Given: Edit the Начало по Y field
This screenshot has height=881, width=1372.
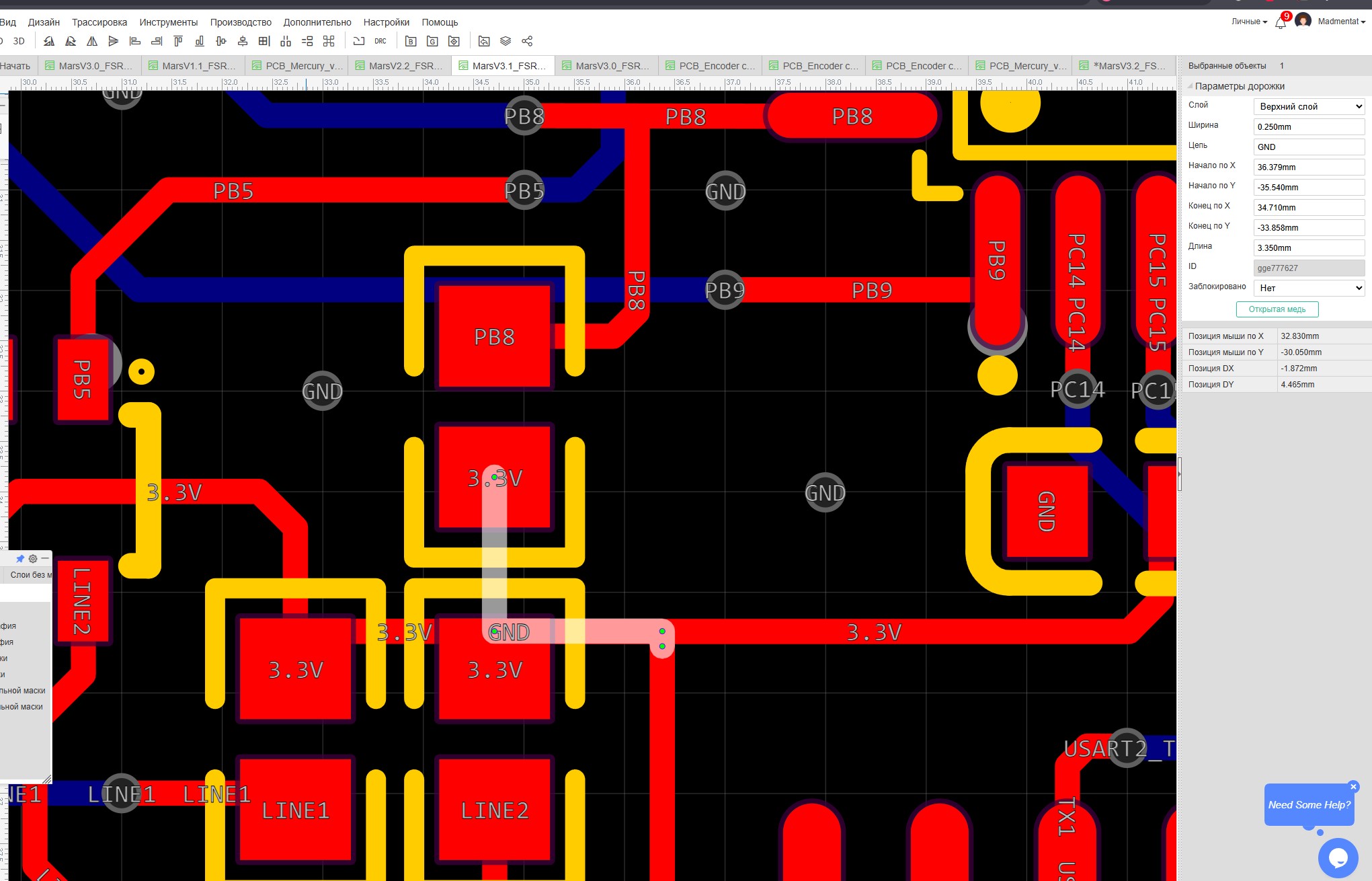Looking at the screenshot, I should 1309,187.
